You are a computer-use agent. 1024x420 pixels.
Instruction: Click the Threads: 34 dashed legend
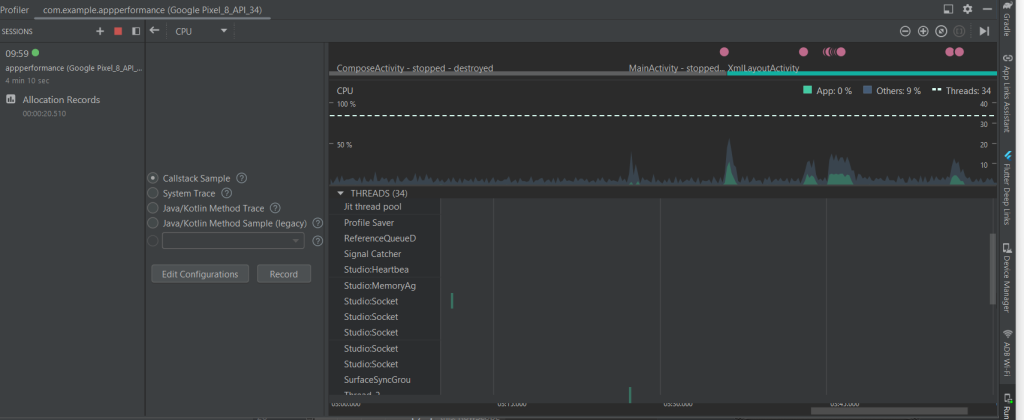tap(961, 91)
